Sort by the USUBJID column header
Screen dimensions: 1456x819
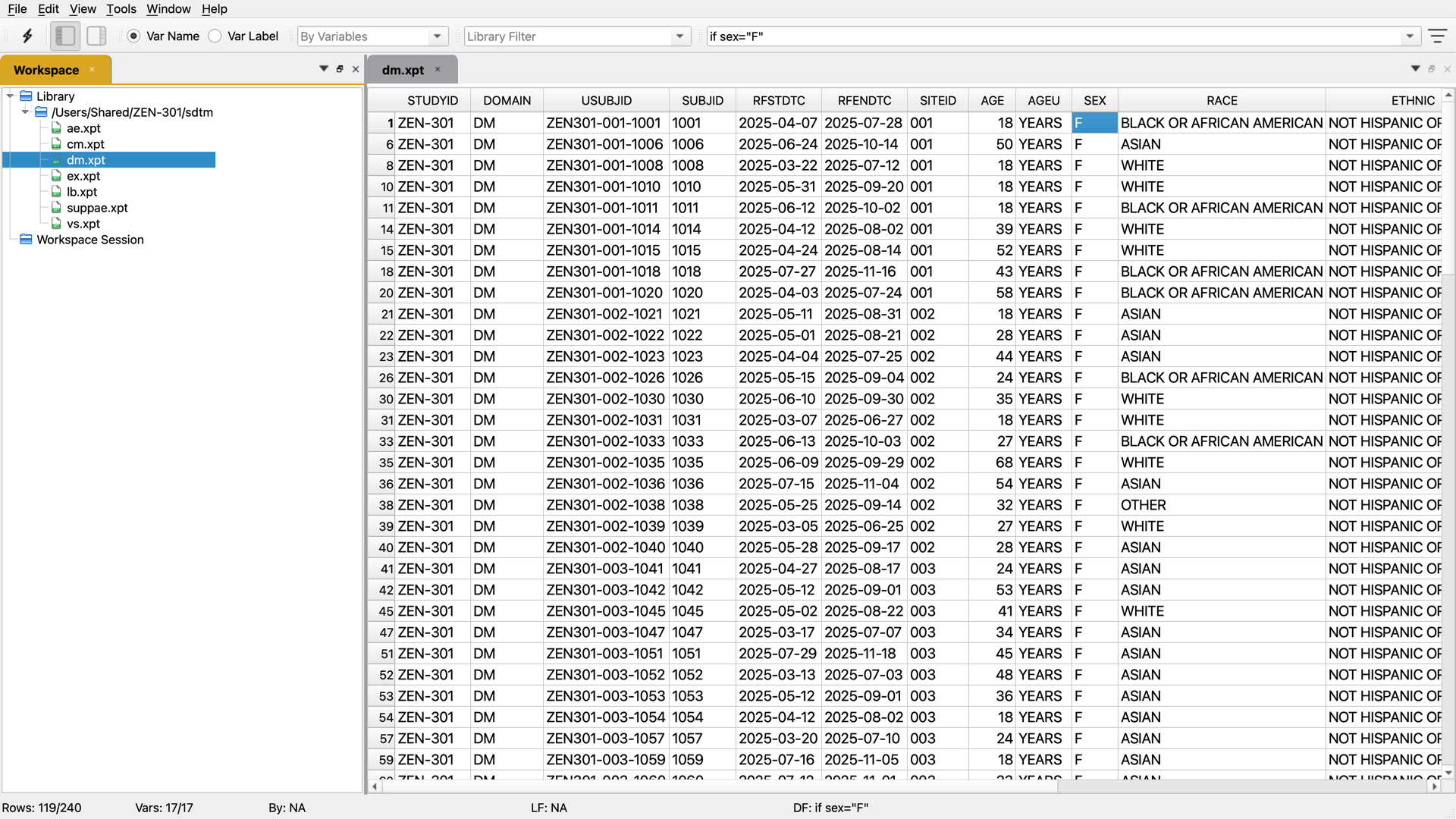pos(606,100)
